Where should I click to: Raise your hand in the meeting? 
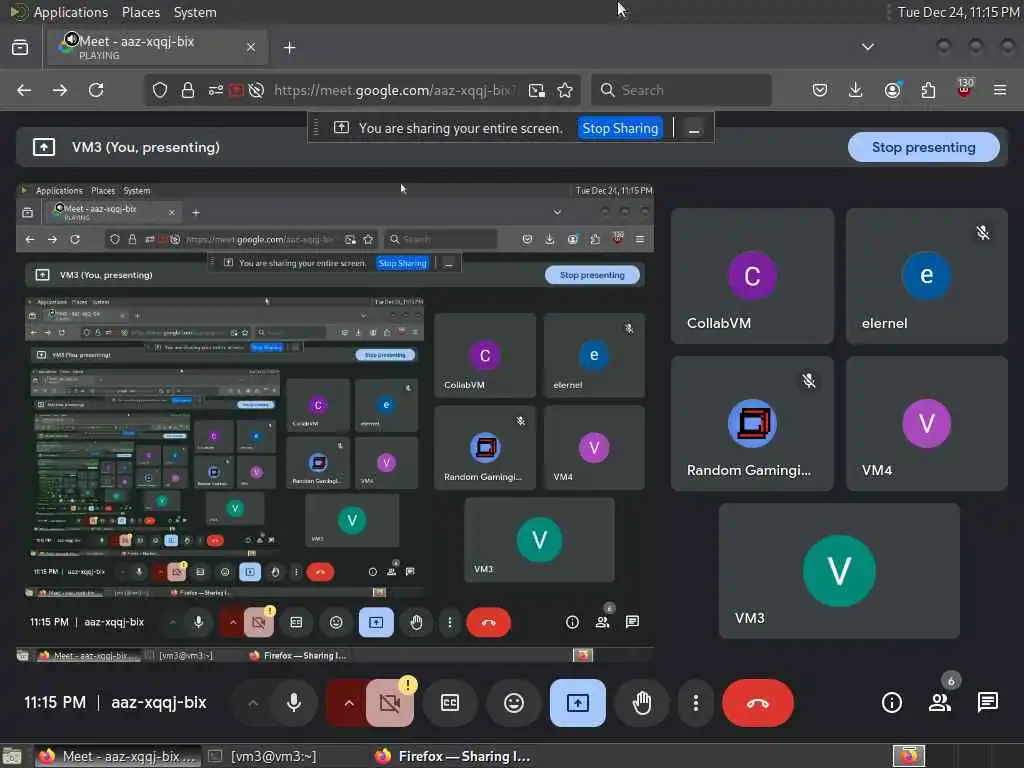[642, 703]
